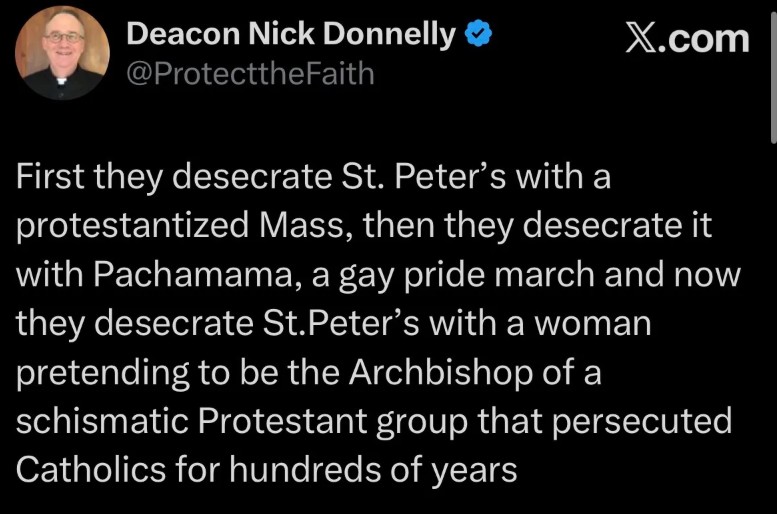Image resolution: width=777 pixels, height=514 pixels.
Task: Click the word "schismatic" in the tweet
Action: [x=100, y=420]
